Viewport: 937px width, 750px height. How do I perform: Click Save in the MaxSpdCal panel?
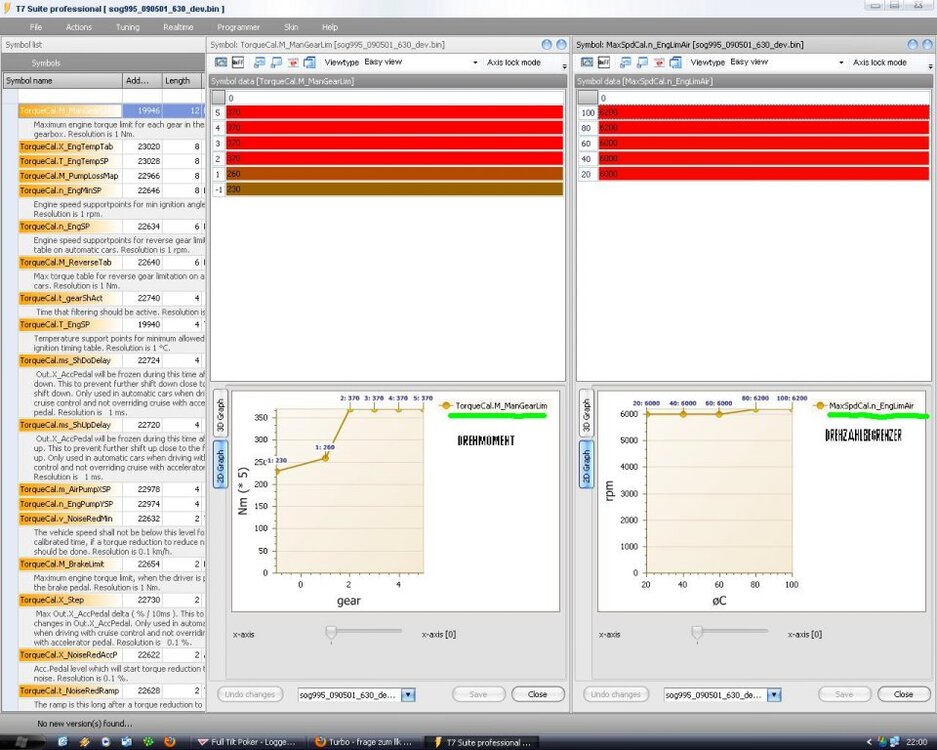(844, 694)
